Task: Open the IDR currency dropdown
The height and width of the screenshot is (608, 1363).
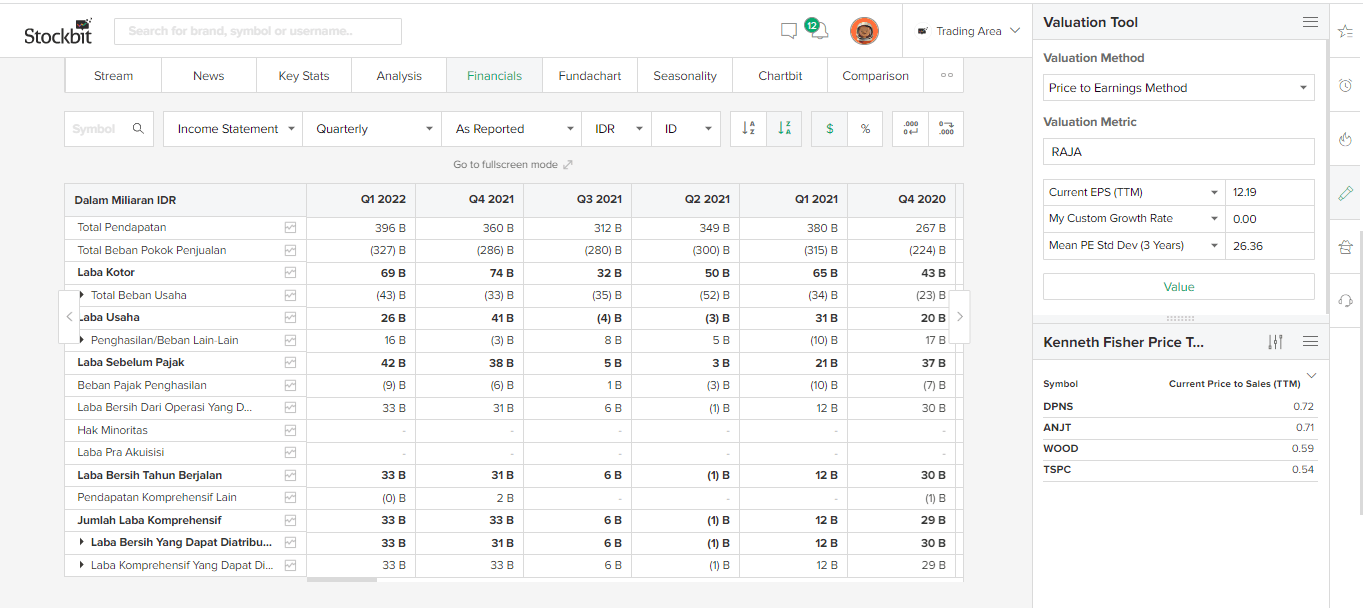Action: tap(617, 129)
